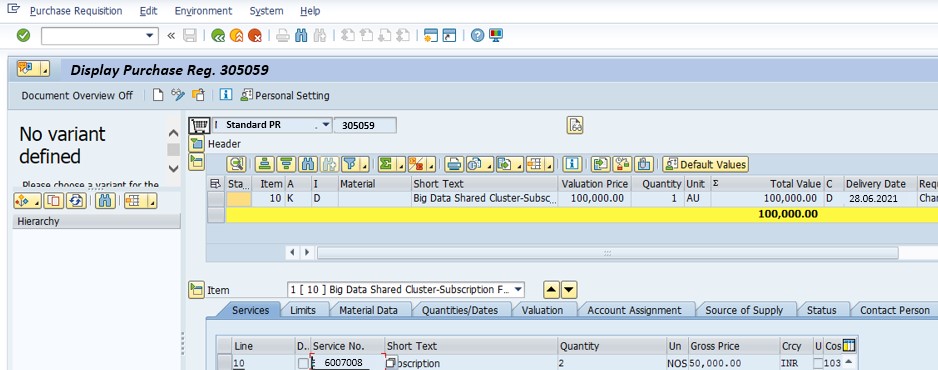The width and height of the screenshot is (938, 370).
Task: Open Help via the question mark icon
Action: click(477, 36)
